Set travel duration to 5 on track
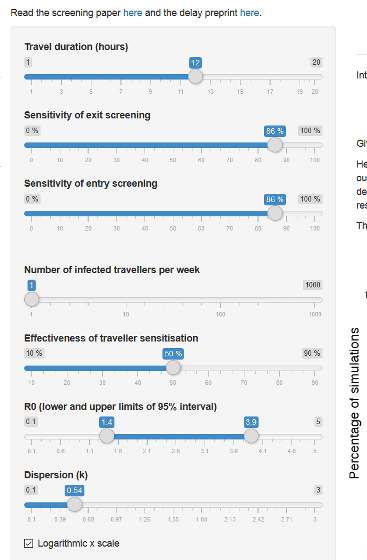 click(91, 77)
